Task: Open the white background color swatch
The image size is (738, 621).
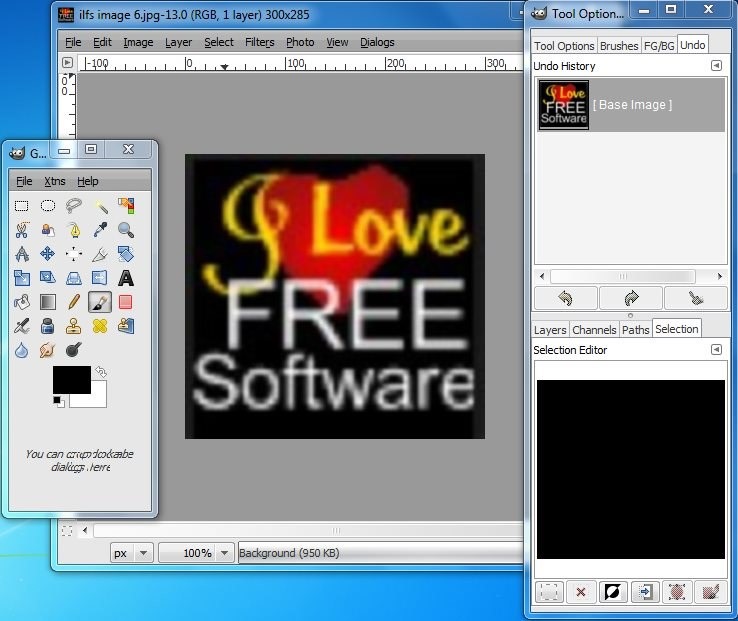Action: 98,400
